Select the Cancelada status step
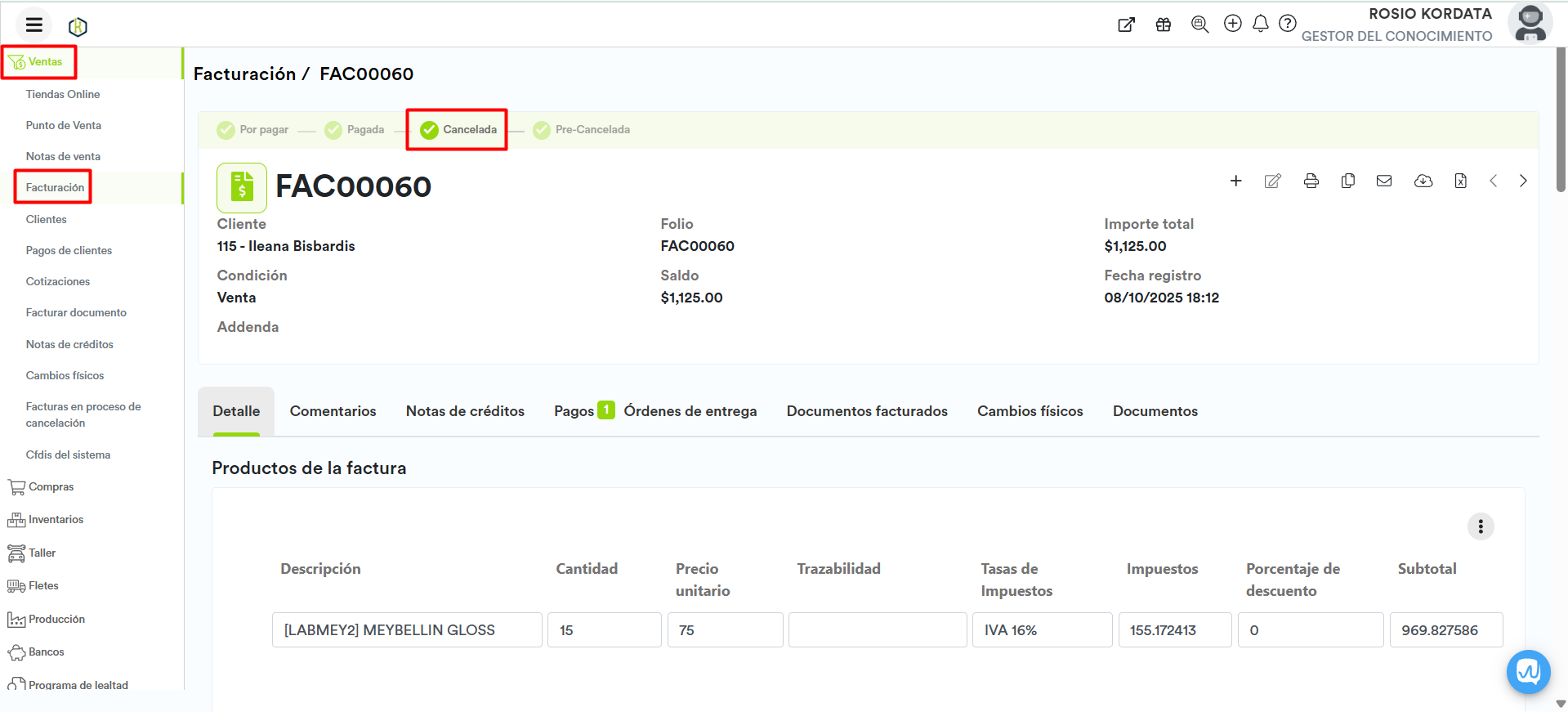 (x=458, y=130)
